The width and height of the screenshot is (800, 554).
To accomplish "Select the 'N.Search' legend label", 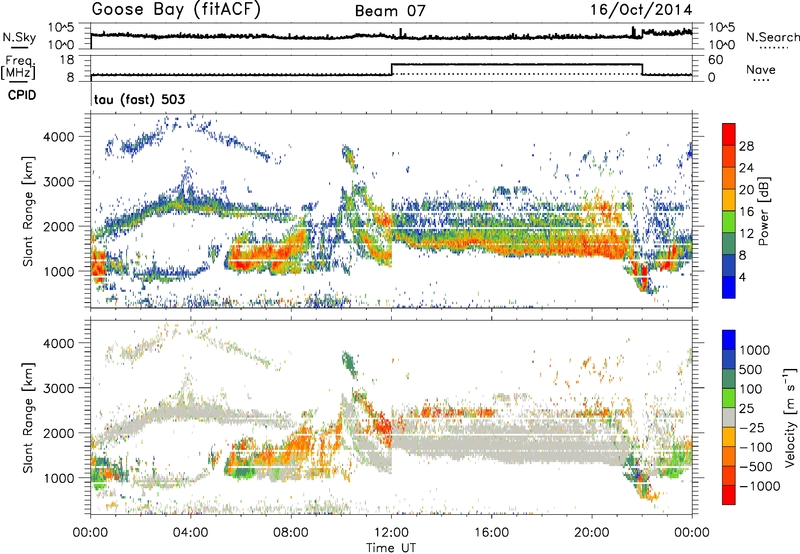I will click(772, 37).
